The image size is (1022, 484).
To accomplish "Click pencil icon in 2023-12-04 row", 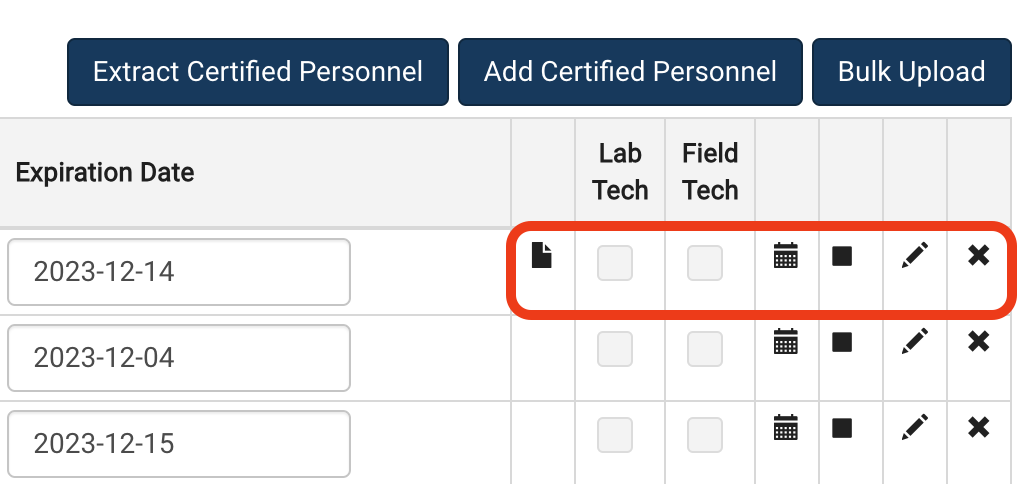I will [914, 341].
